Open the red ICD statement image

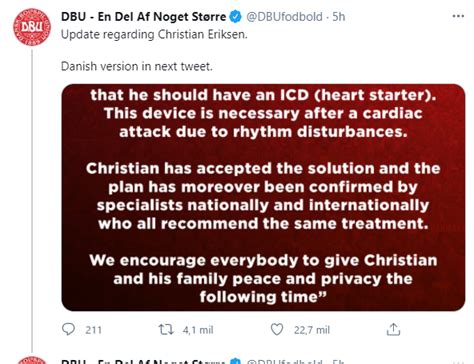coord(263,197)
